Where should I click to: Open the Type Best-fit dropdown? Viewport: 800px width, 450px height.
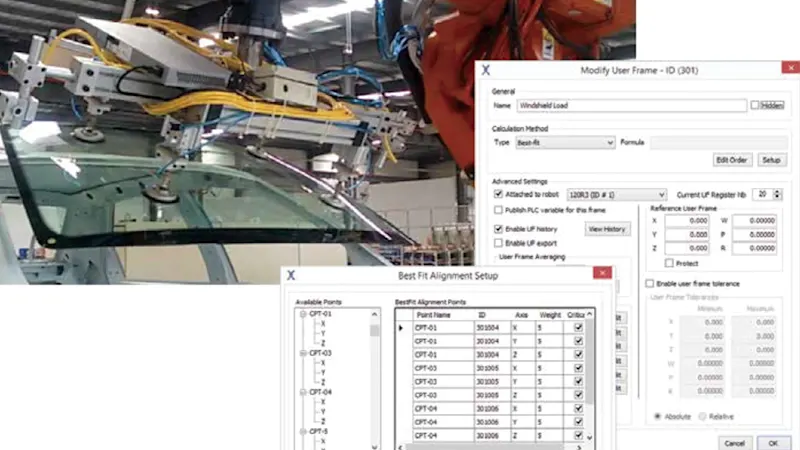(565, 142)
